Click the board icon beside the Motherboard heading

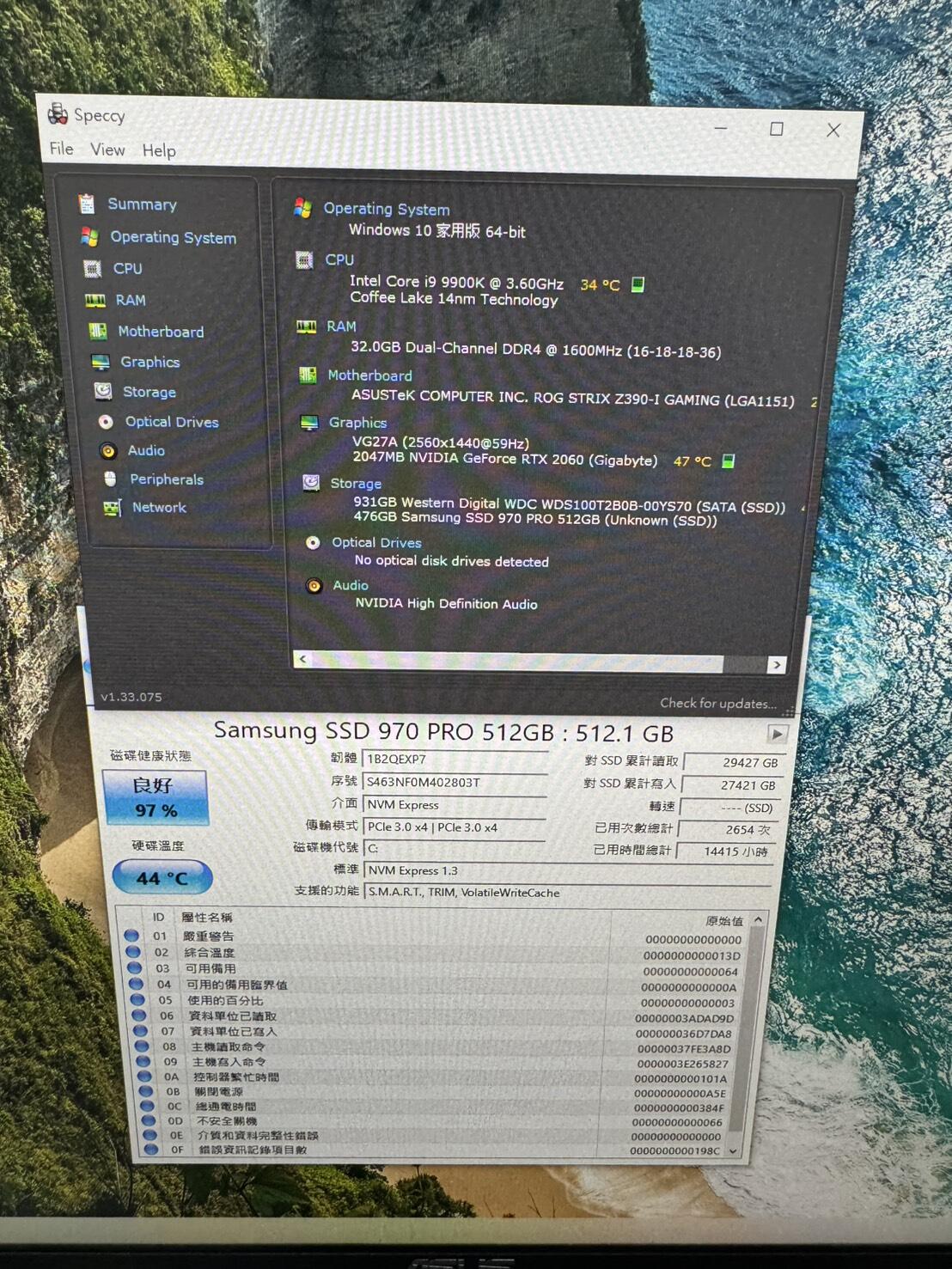point(308,375)
